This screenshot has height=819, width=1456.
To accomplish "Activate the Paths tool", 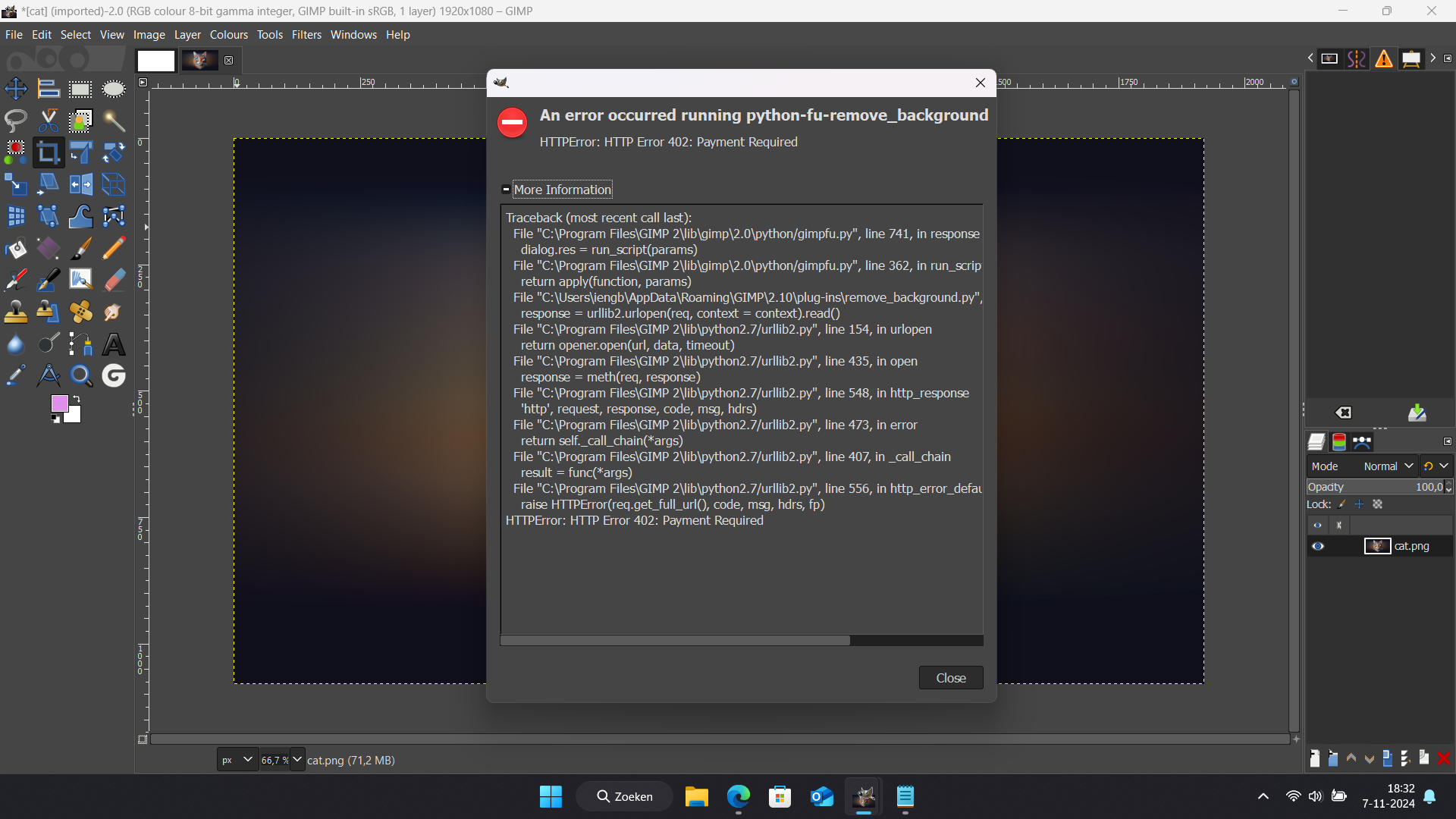I will (x=80, y=344).
